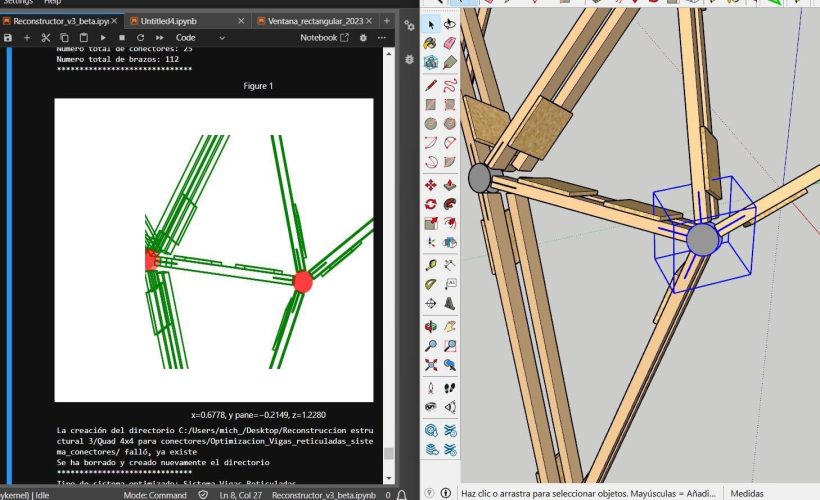This screenshot has width=820, height=500.
Task: Select the Eraser tool in SketchUp
Action: pos(450,44)
